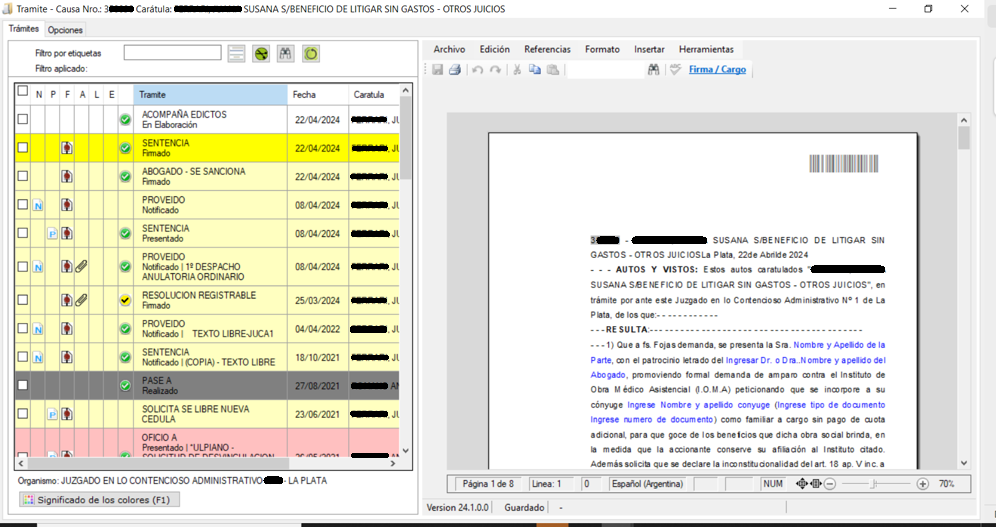Open the attachment paperclip on RESOLUCION REGISTRABLE row
Image resolution: width=996 pixels, height=527 pixels.
click(81, 300)
